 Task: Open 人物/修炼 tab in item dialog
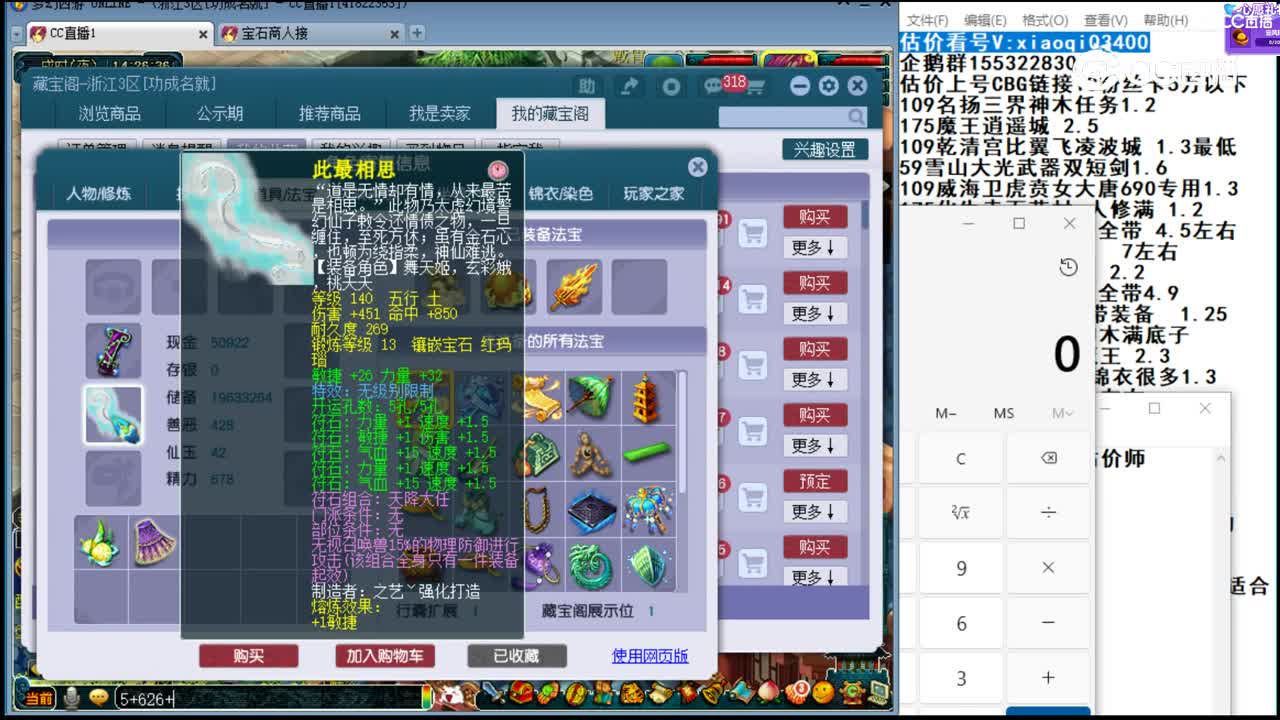[x=98, y=193]
